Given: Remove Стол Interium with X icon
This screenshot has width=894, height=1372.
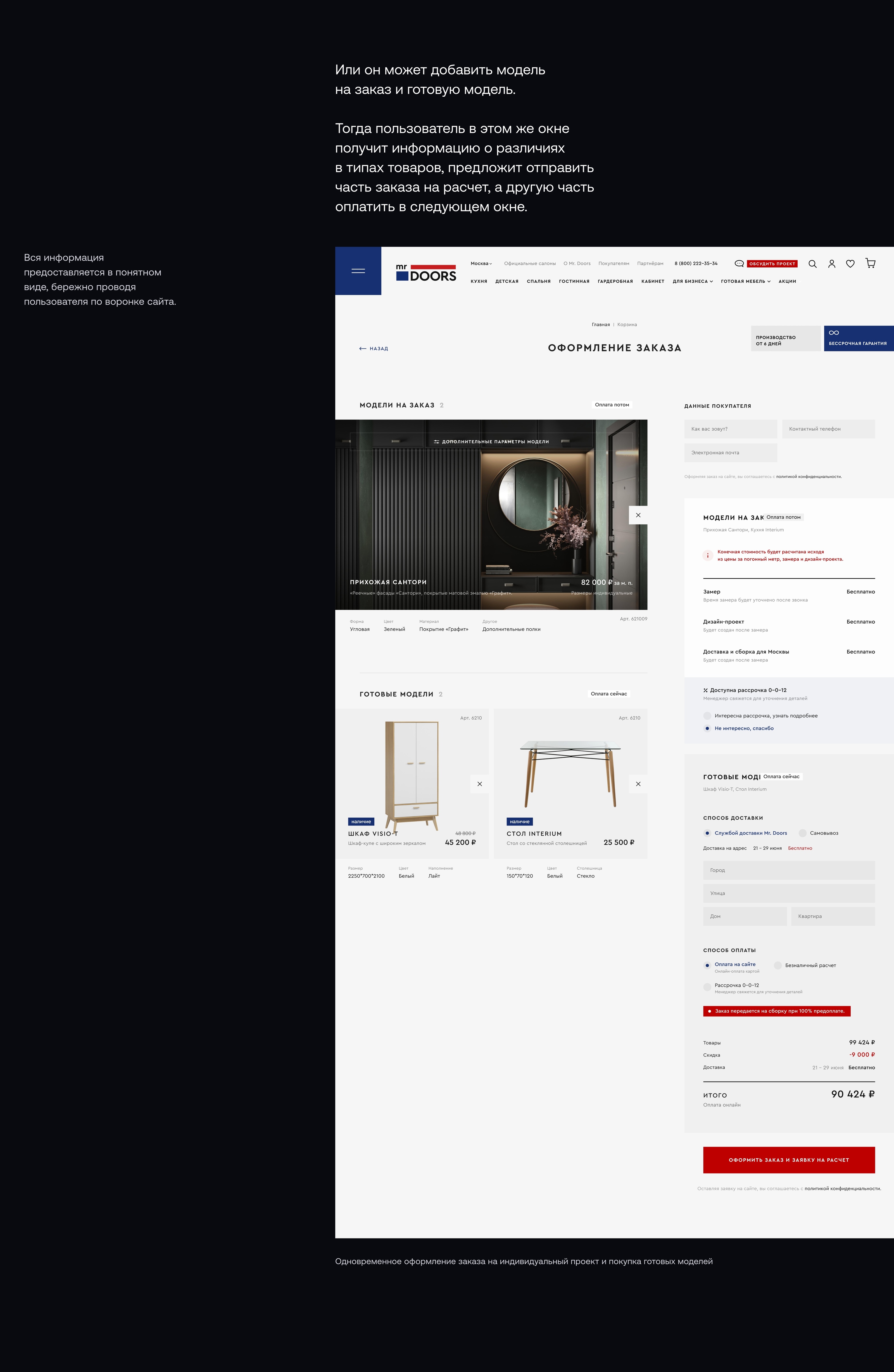Looking at the screenshot, I should coord(638,784).
